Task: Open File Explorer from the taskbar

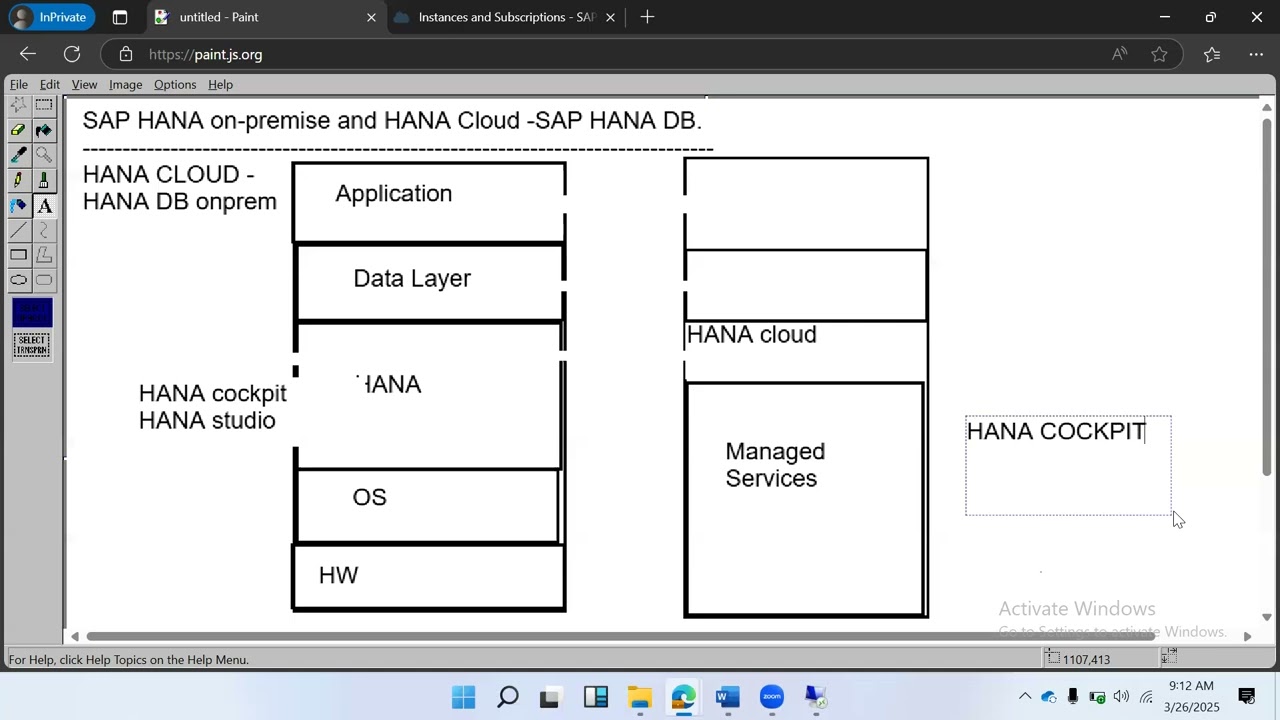Action: tap(640, 697)
